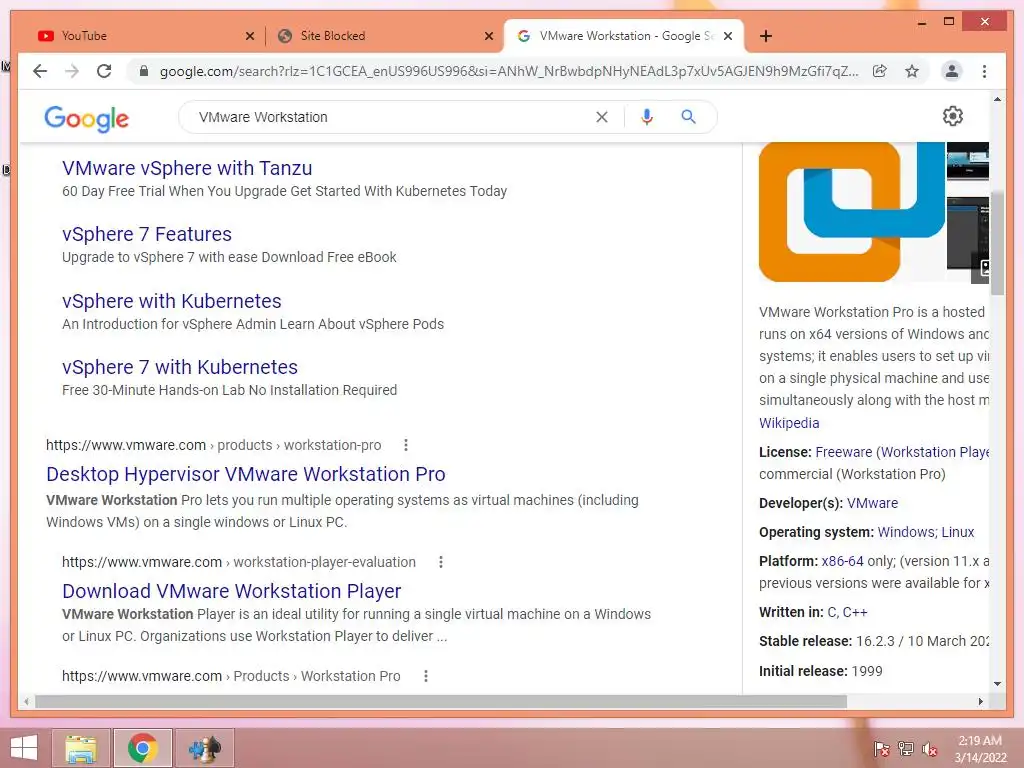Click the vertical scrollbar up arrow
The width and height of the screenshot is (1024, 768).
997,99
